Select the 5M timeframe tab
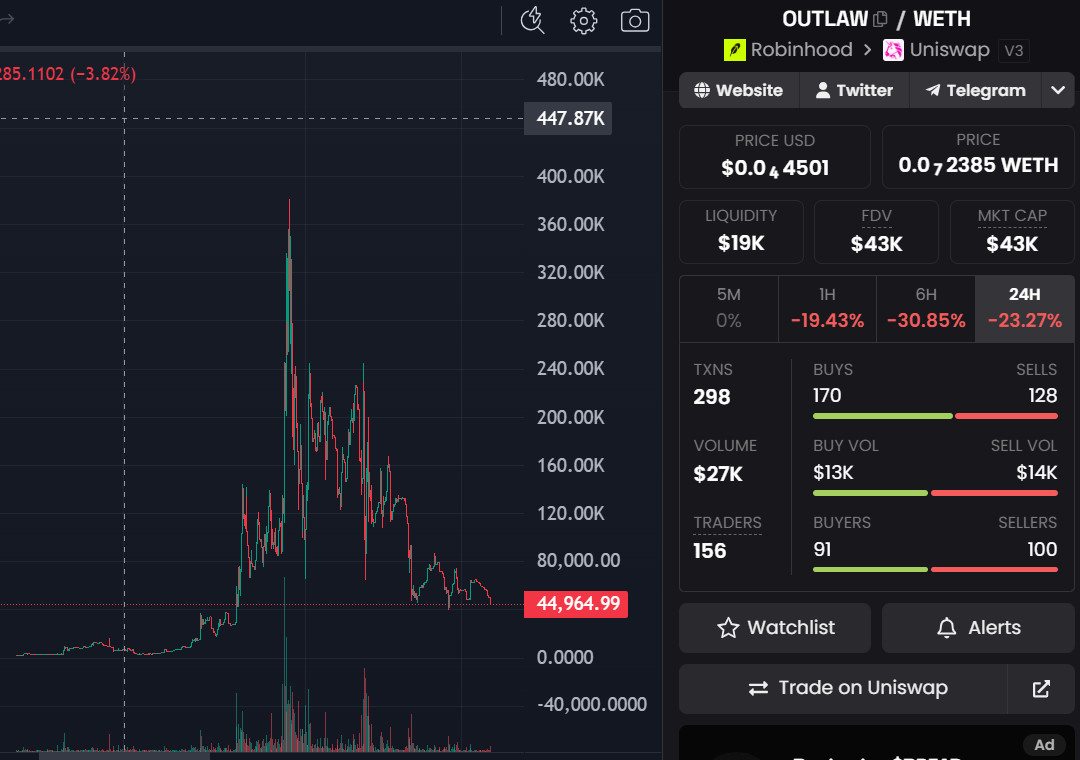The width and height of the screenshot is (1080, 760). tap(729, 308)
